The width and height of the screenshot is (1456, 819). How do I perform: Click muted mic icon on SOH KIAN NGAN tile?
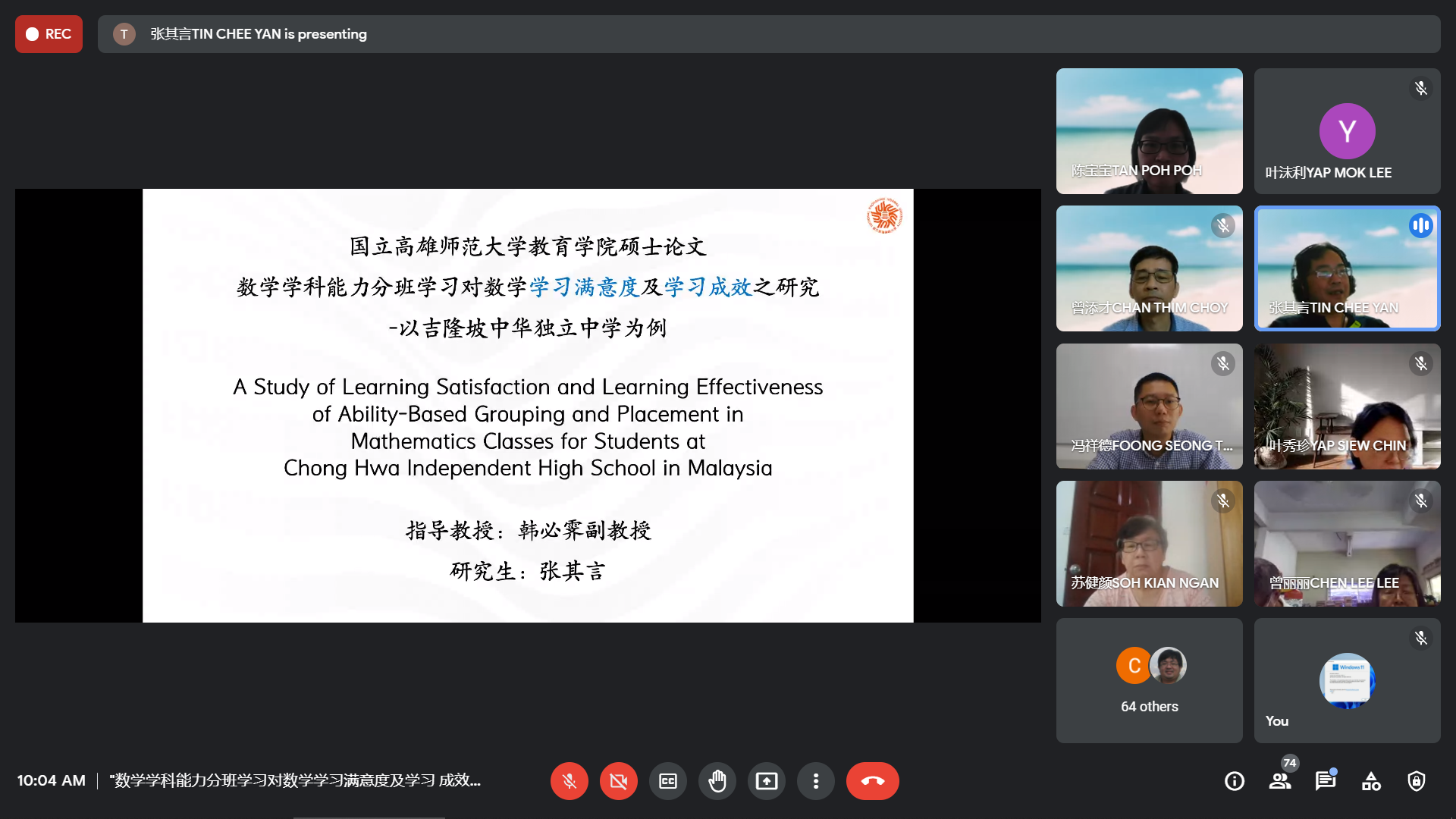pyautogui.click(x=1222, y=501)
